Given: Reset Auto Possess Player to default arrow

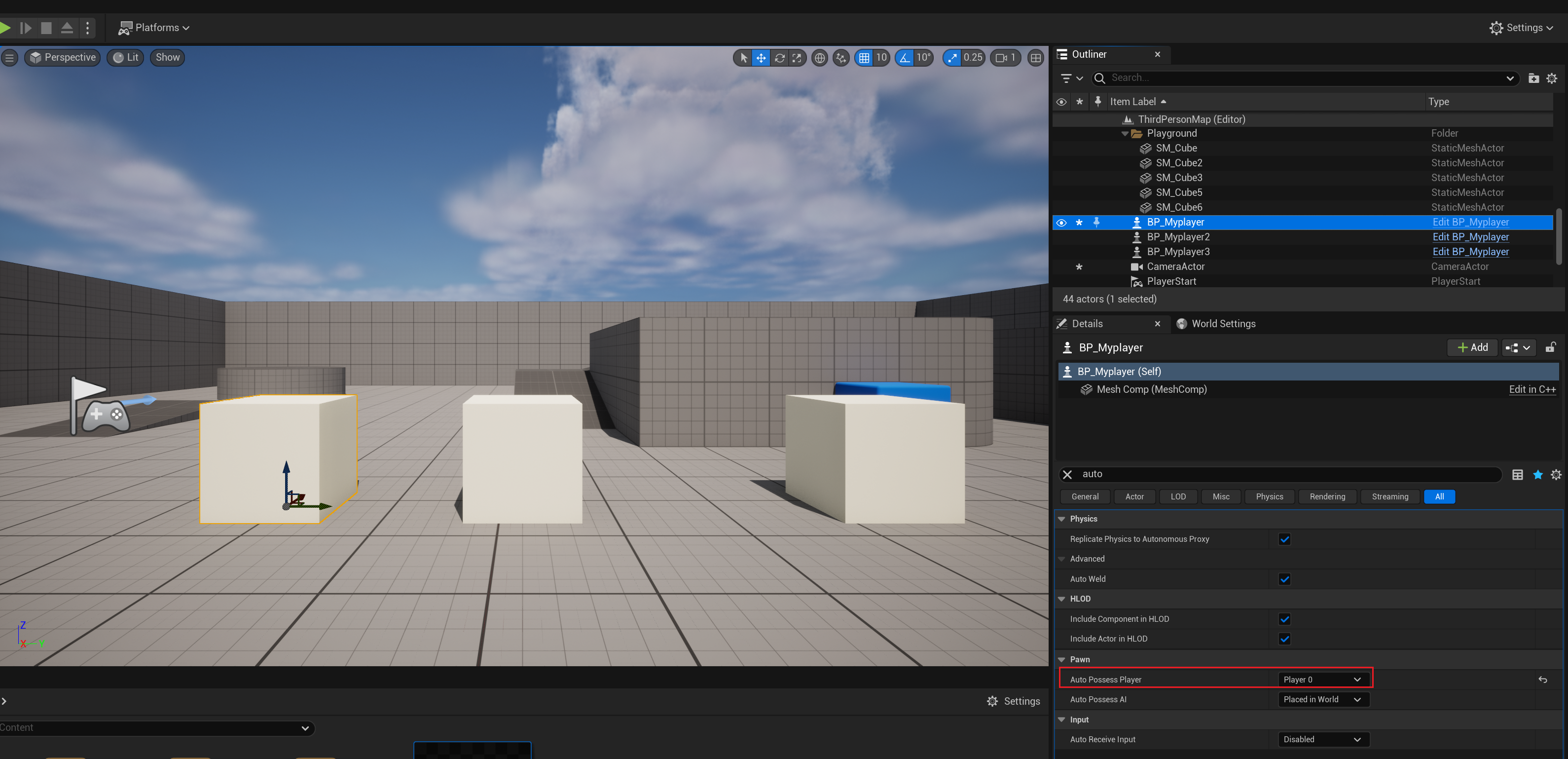Looking at the screenshot, I should [1542, 679].
